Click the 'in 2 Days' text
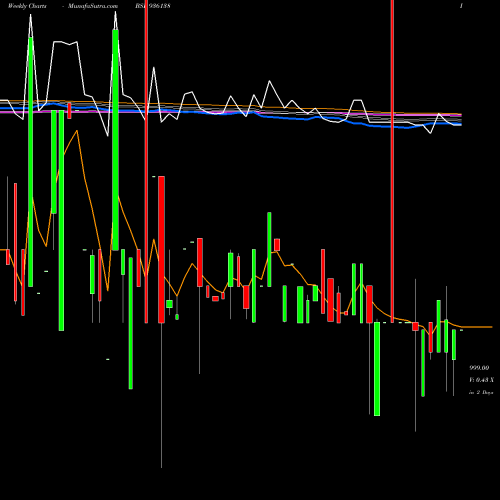The height and width of the screenshot is (500, 500). [481, 393]
